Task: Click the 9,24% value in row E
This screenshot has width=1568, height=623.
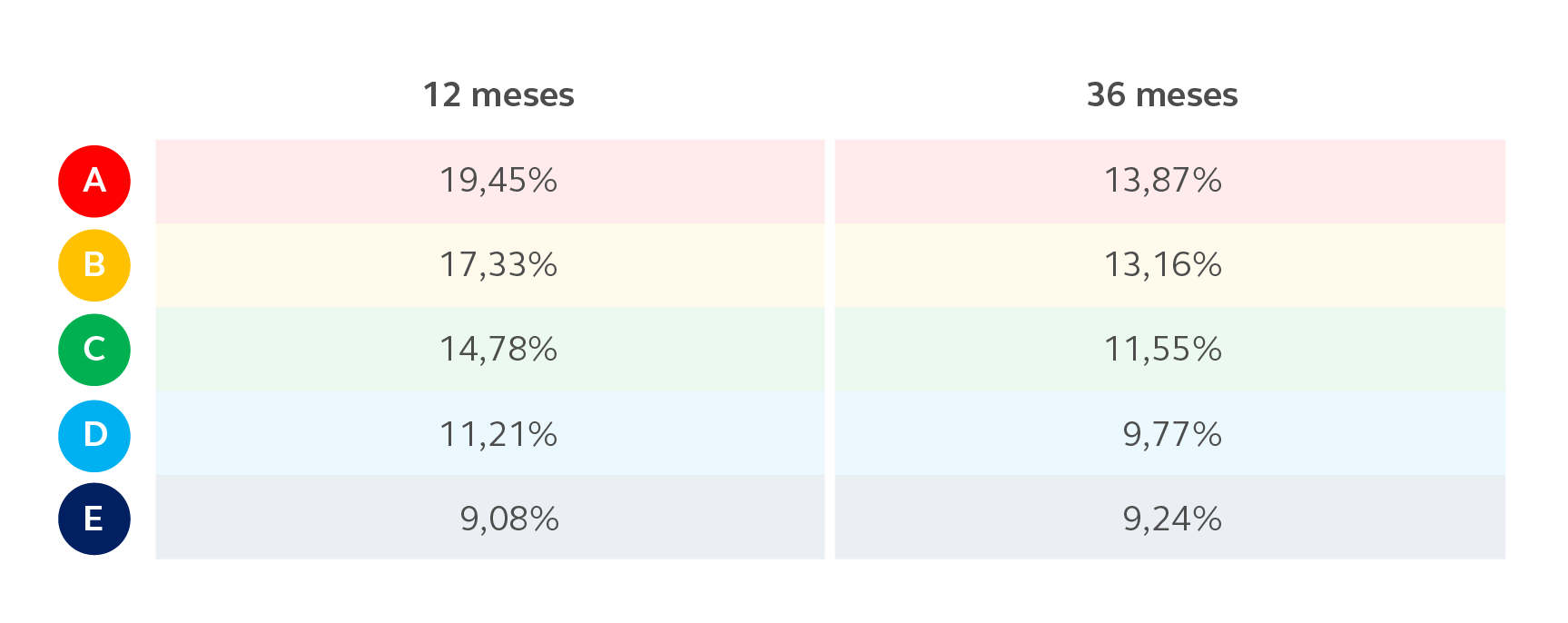Action: tap(1172, 519)
